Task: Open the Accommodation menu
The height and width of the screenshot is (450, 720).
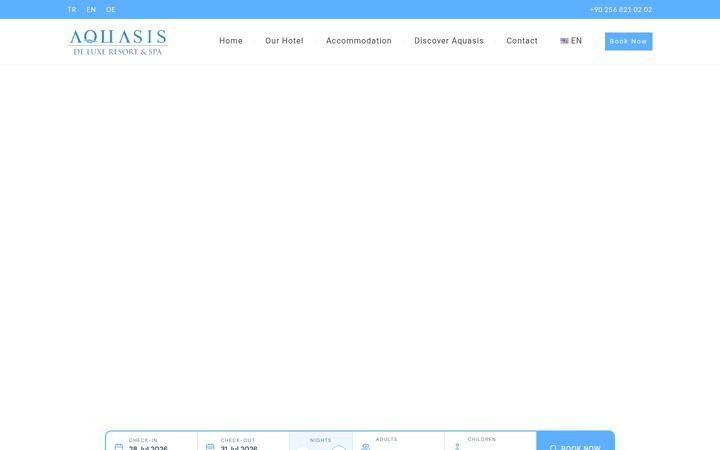Action: click(x=359, y=41)
